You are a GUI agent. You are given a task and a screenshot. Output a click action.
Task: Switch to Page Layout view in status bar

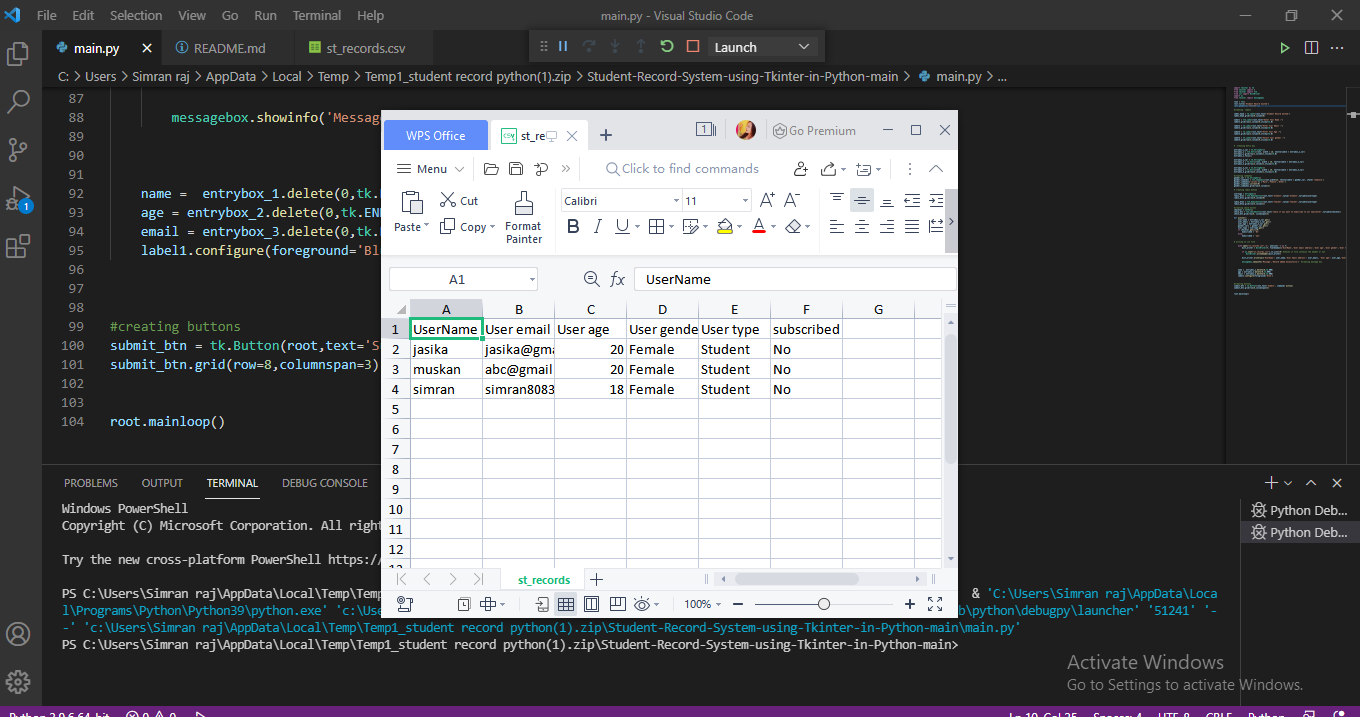[591, 604]
